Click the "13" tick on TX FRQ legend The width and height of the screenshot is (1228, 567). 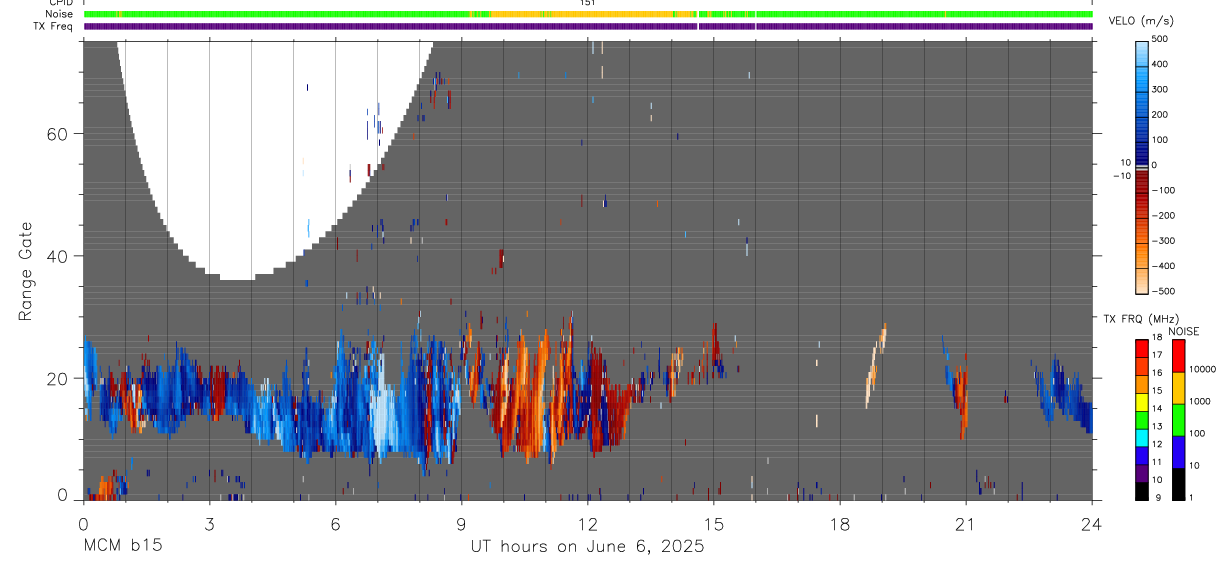tap(1158, 426)
